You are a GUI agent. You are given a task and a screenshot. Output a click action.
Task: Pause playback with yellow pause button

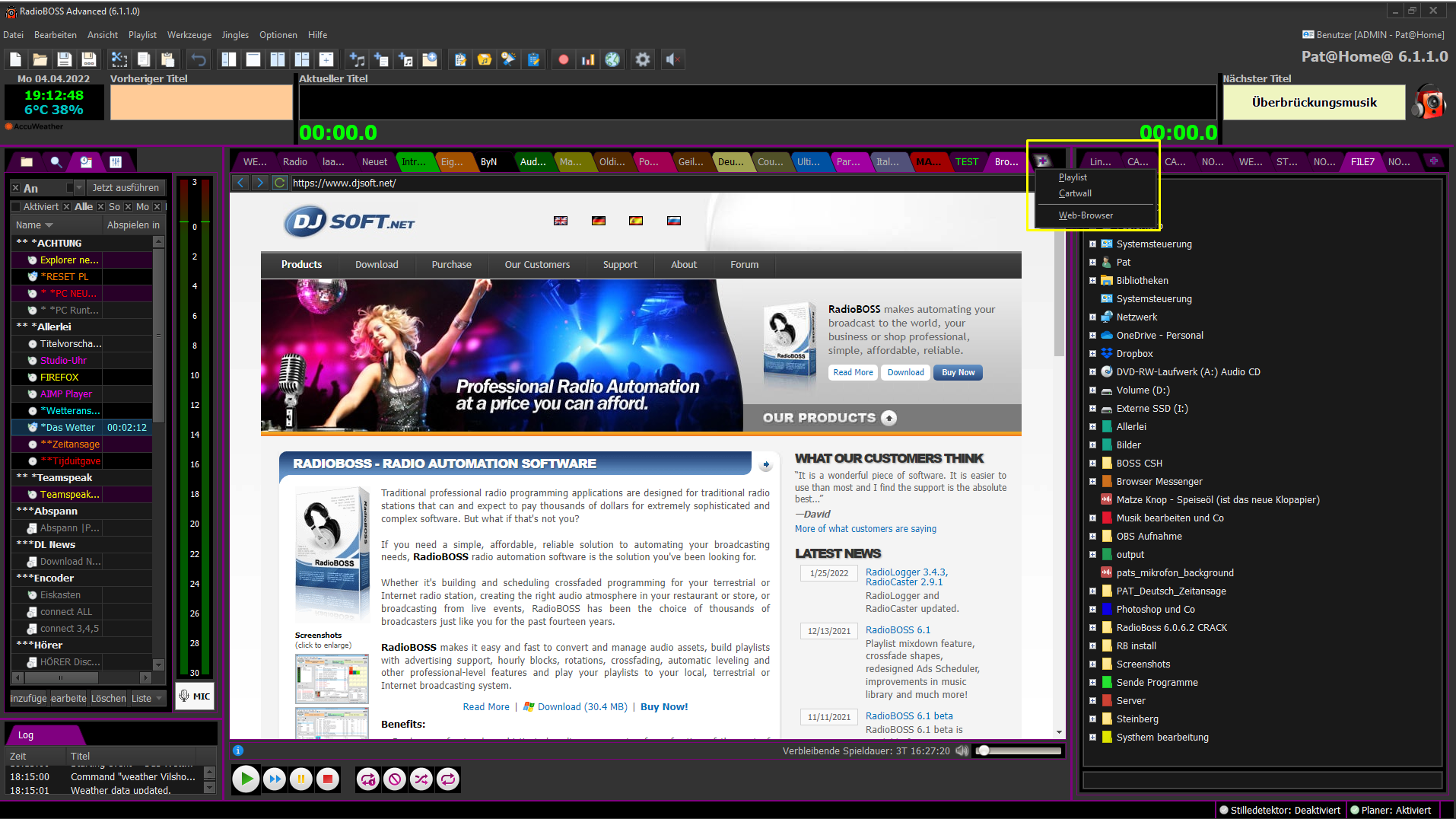tap(301, 779)
